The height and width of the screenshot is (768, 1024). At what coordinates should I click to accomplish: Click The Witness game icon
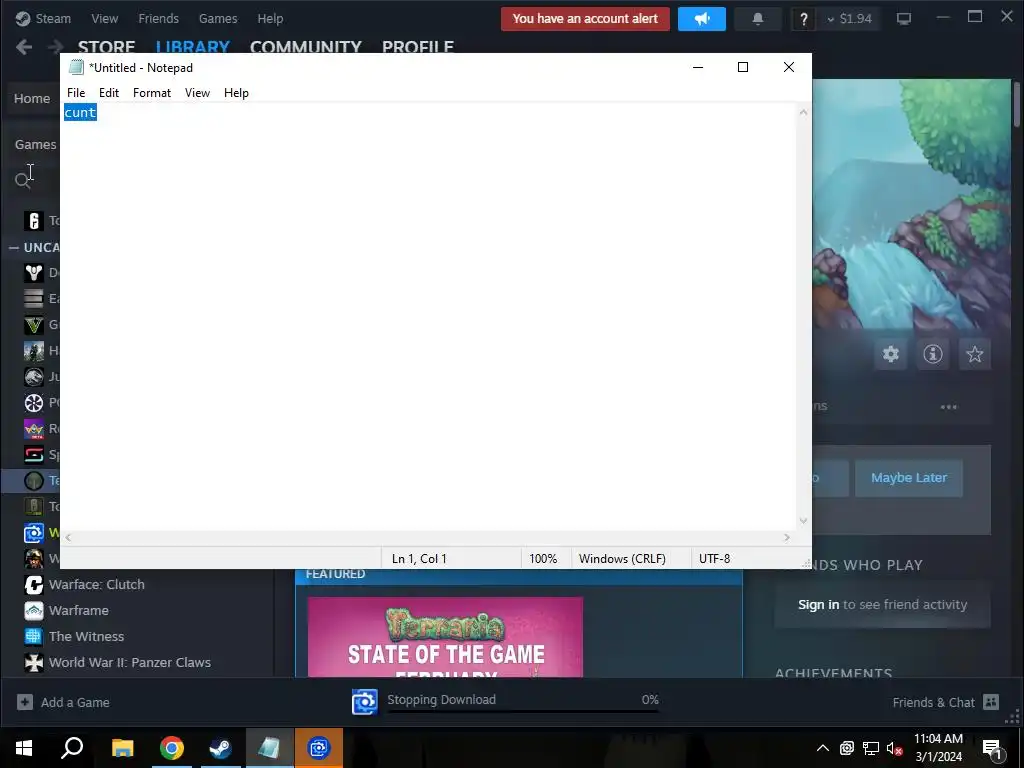[x=33, y=636]
